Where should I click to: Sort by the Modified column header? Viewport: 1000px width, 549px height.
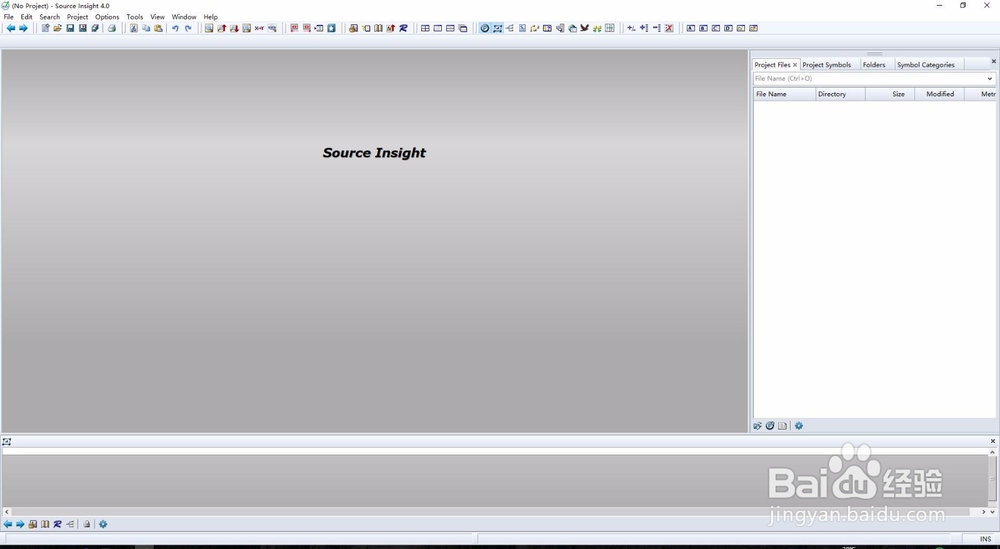(x=939, y=94)
